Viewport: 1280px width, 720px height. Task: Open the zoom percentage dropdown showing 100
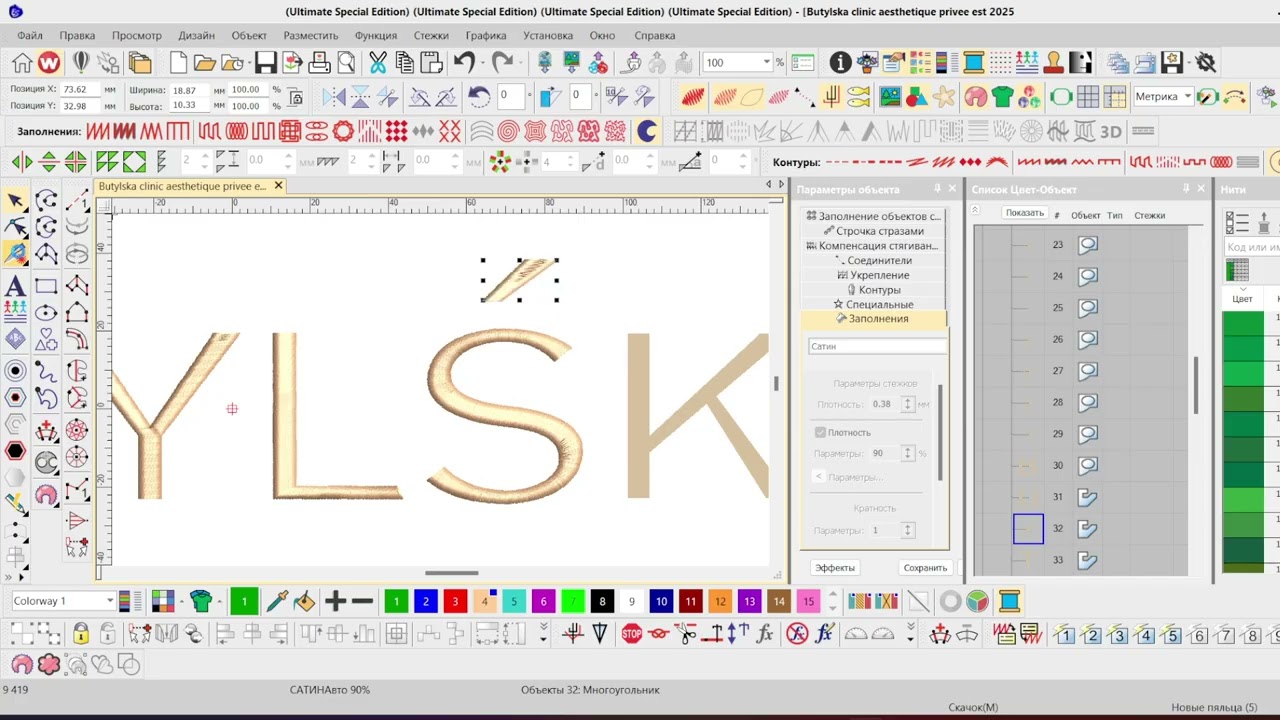pyautogui.click(x=767, y=62)
